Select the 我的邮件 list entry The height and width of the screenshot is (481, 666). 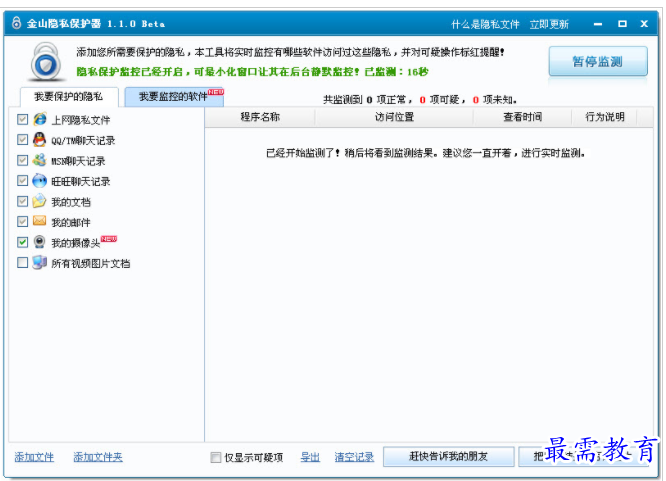(71, 222)
